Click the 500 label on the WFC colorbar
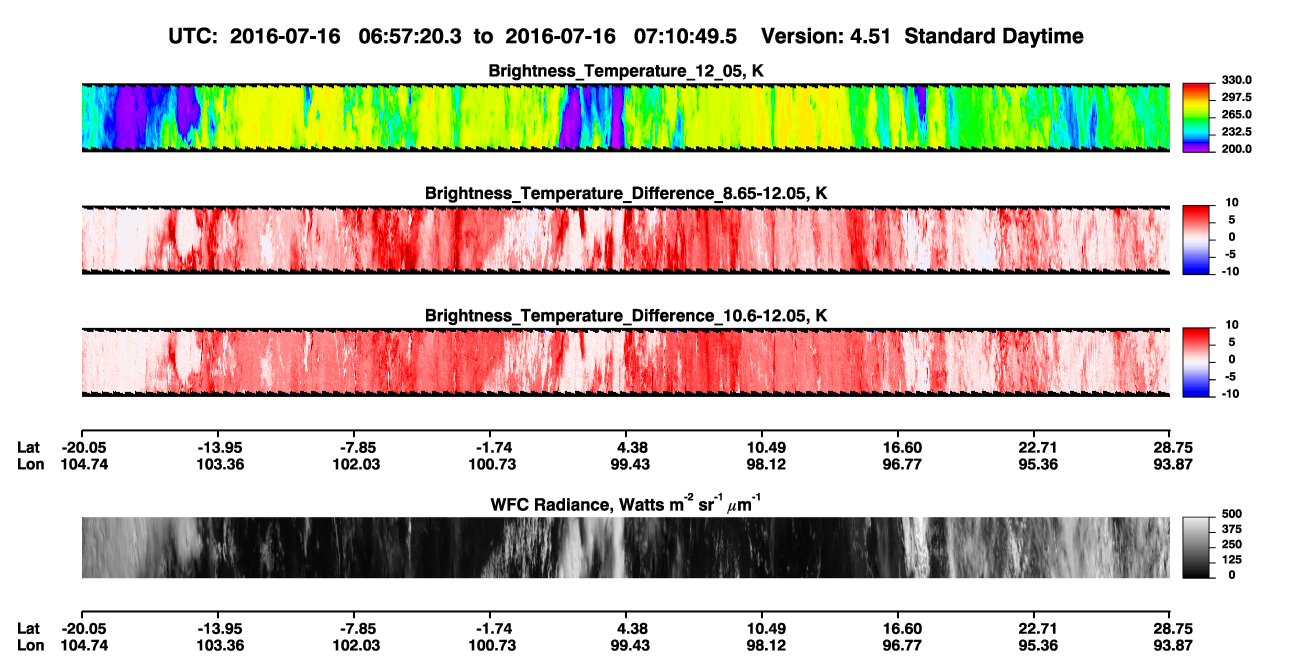1300x667 pixels. (x=1232, y=514)
